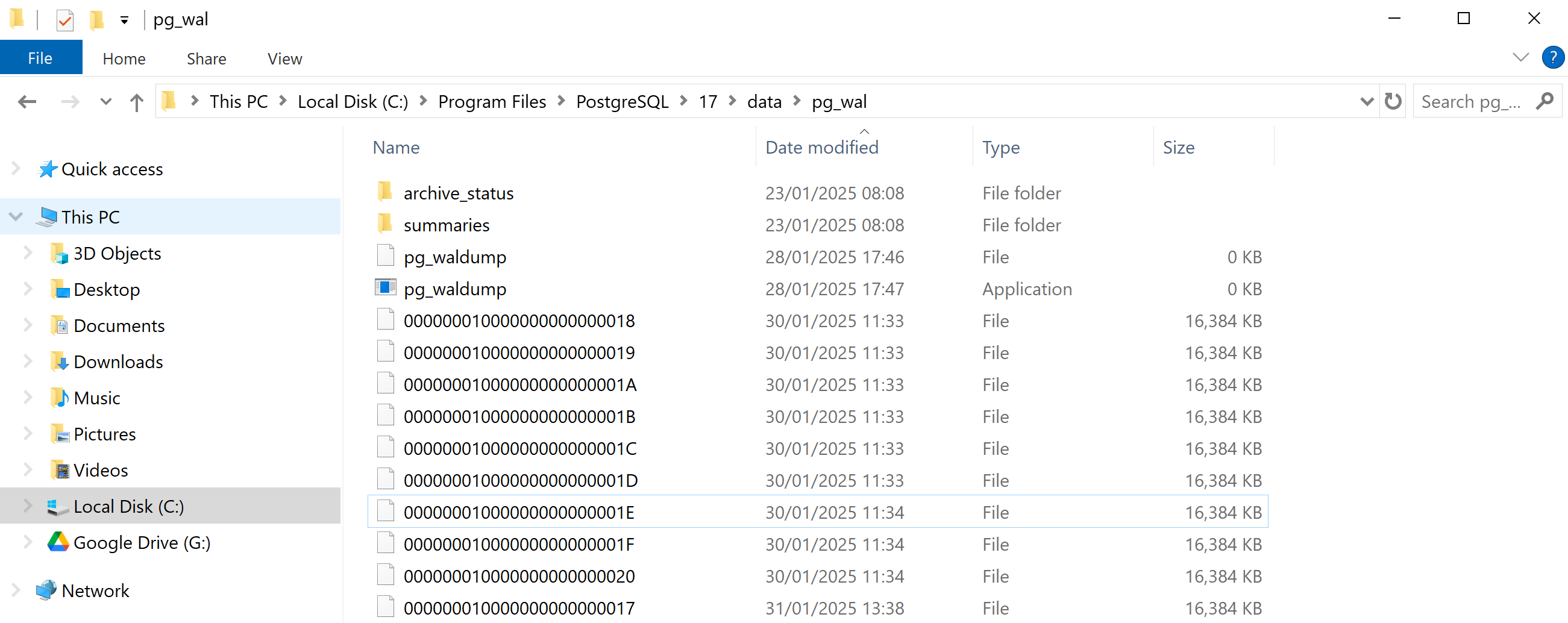
Task: Go back with the back arrow
Action: 27,102
